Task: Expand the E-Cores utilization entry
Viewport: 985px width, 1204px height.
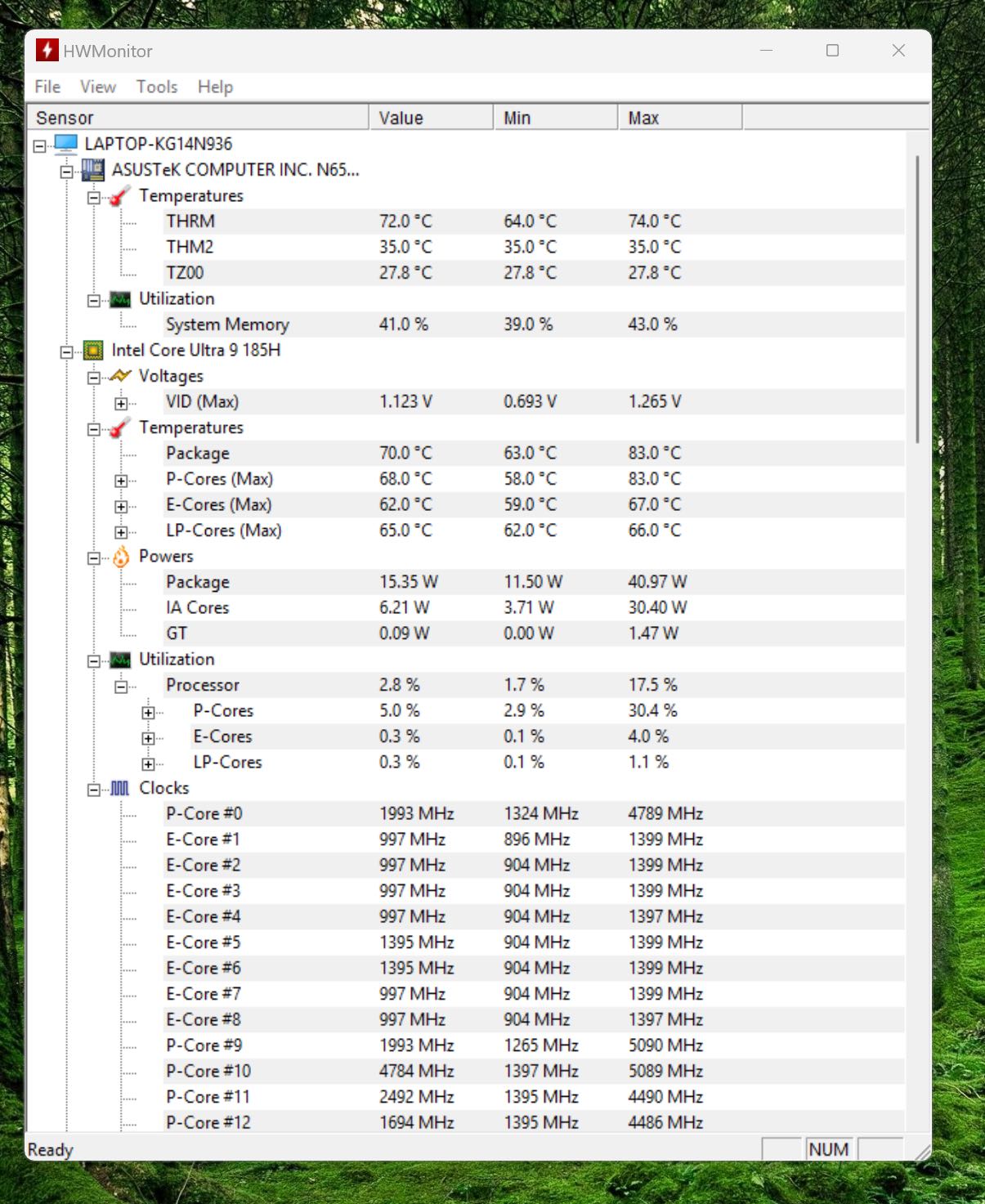Action: point(148,738)
